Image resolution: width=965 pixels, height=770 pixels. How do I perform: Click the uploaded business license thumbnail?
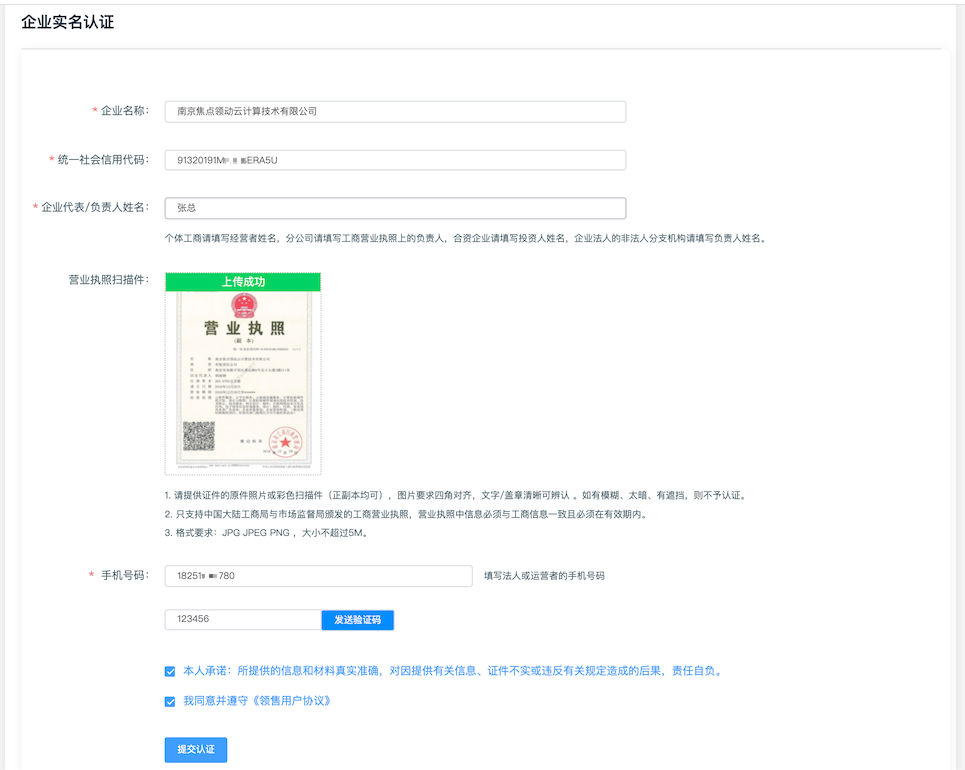tap(242, 380)
